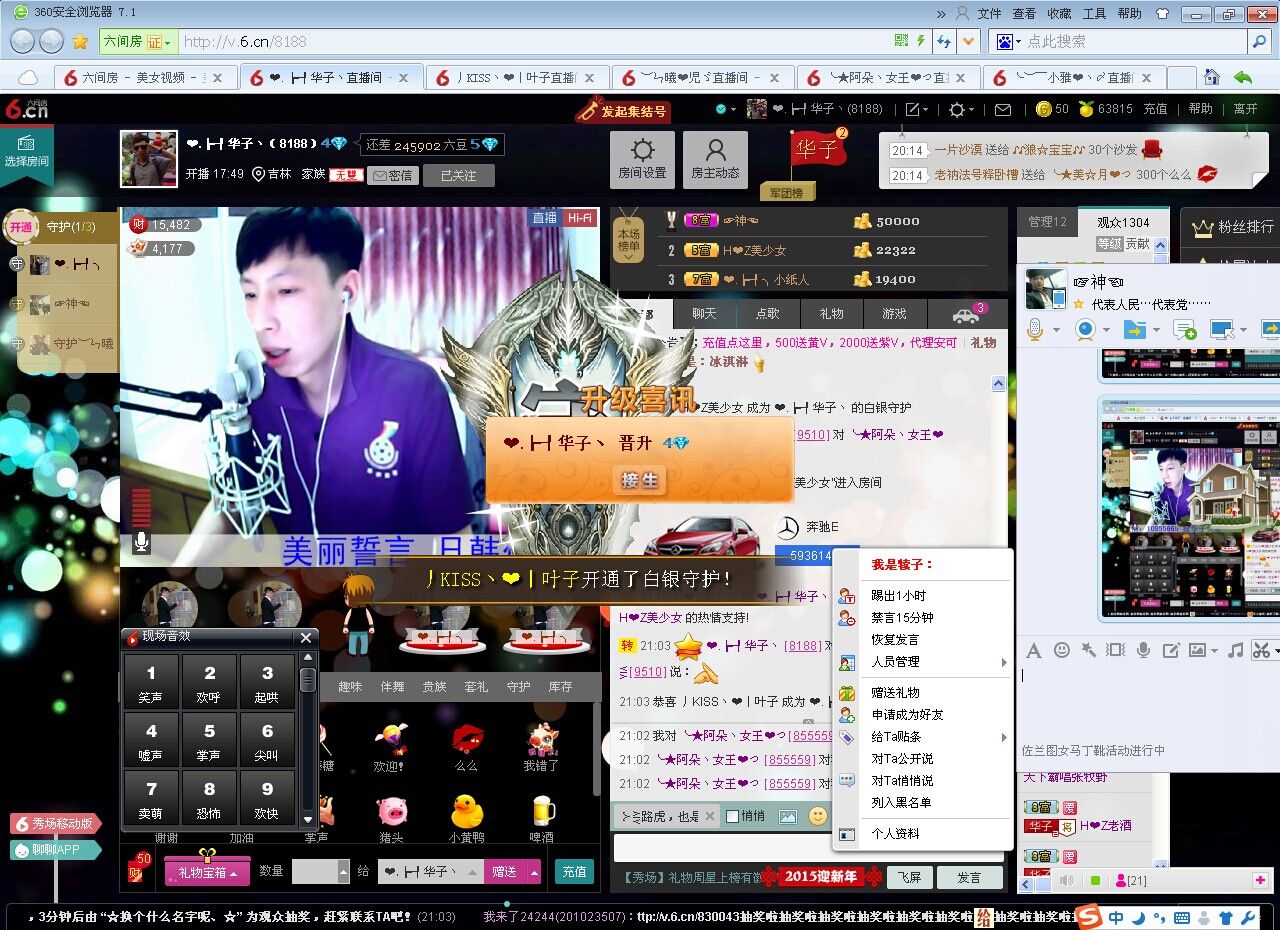Click the 直播 live badge on the video

544,217
